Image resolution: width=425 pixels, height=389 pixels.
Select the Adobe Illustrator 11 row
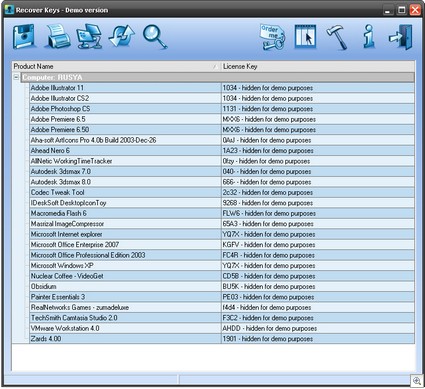pos(222,88)
